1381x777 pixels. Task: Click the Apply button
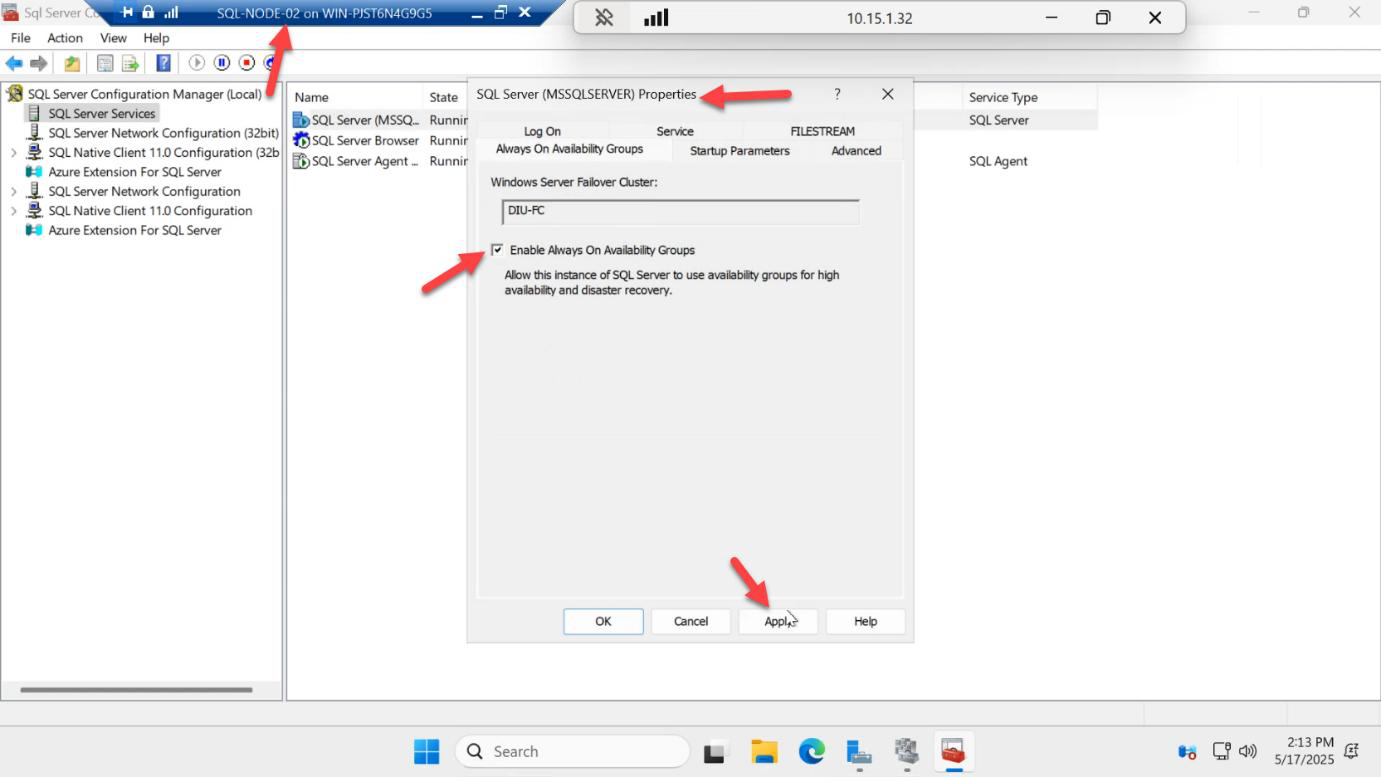(778, 621)
